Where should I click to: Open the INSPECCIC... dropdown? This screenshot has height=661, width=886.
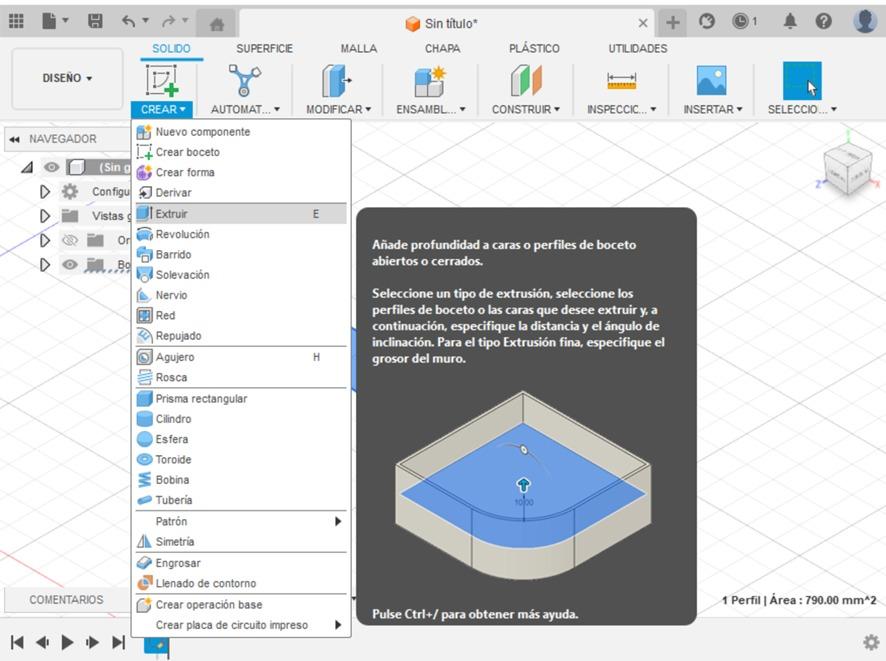point(622,109)
